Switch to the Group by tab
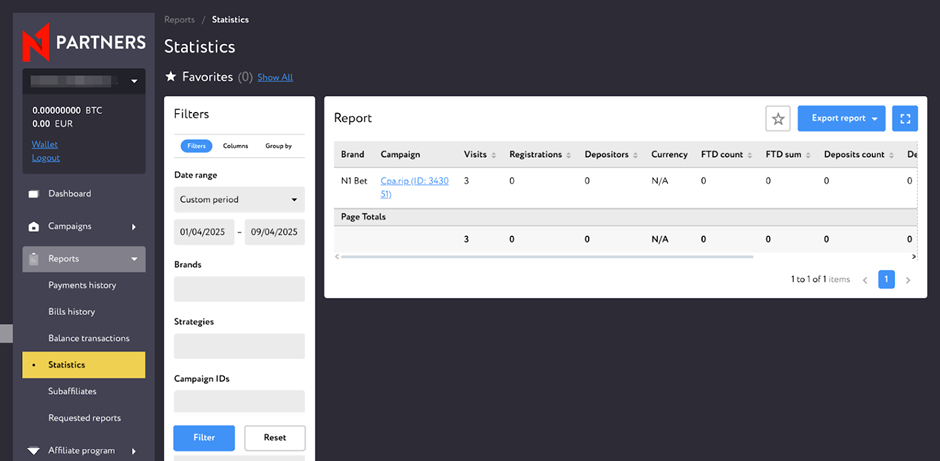The height and width of the screenshot is (461, 940). coord(278,146)
